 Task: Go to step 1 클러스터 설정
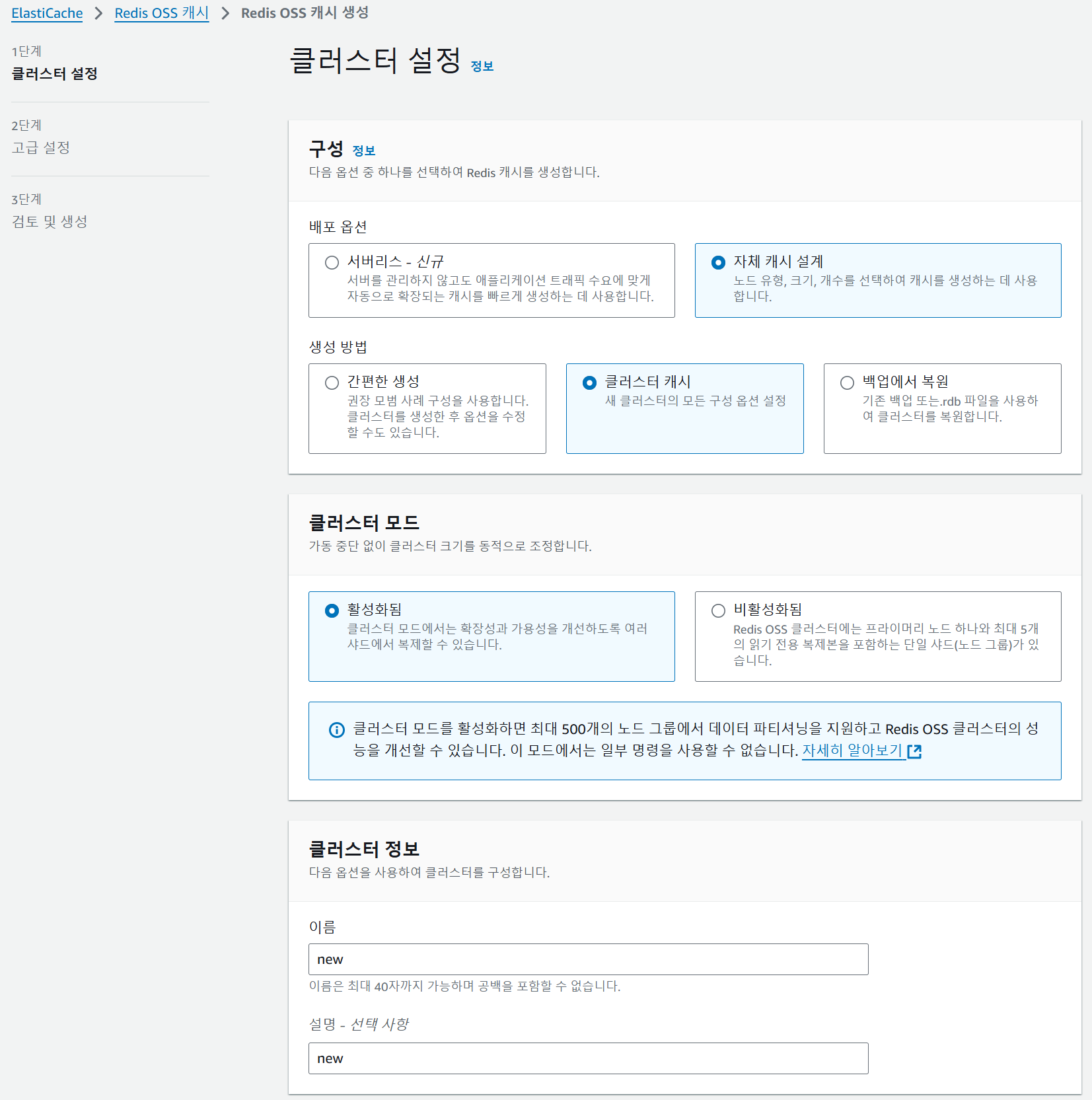click(55, 73)
